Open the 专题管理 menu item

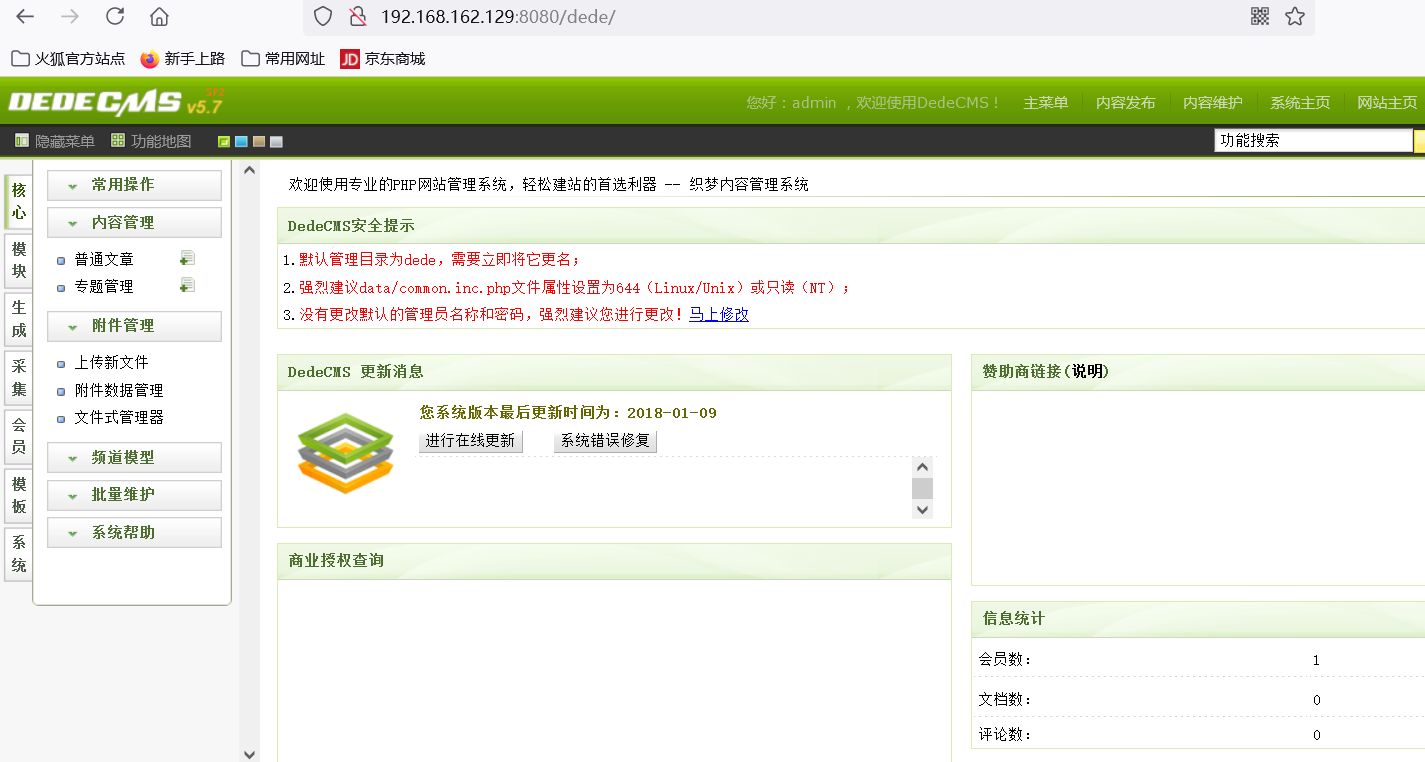104,286
